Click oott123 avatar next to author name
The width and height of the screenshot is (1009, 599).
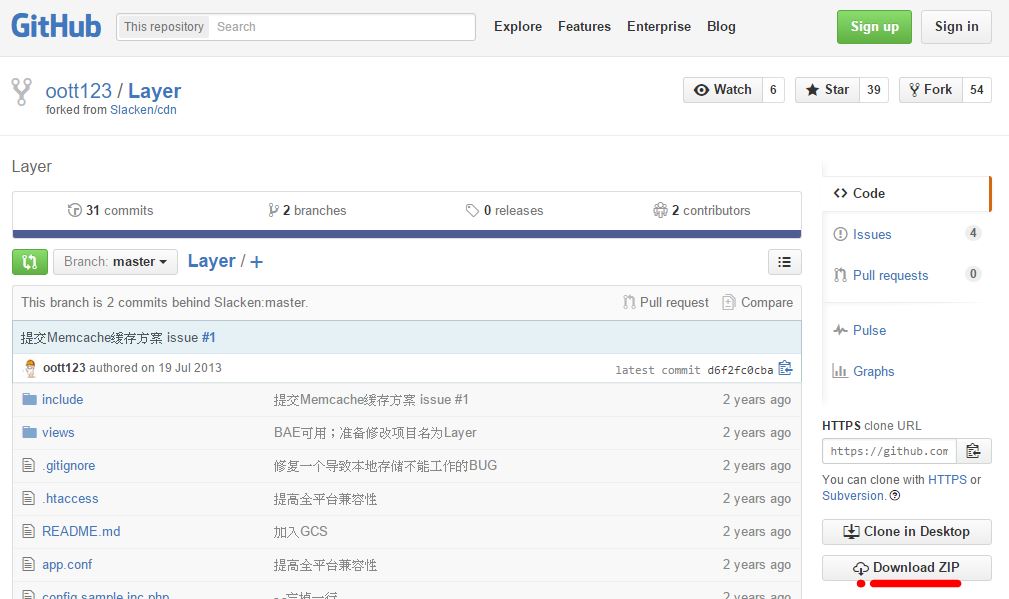click(30, 368)
